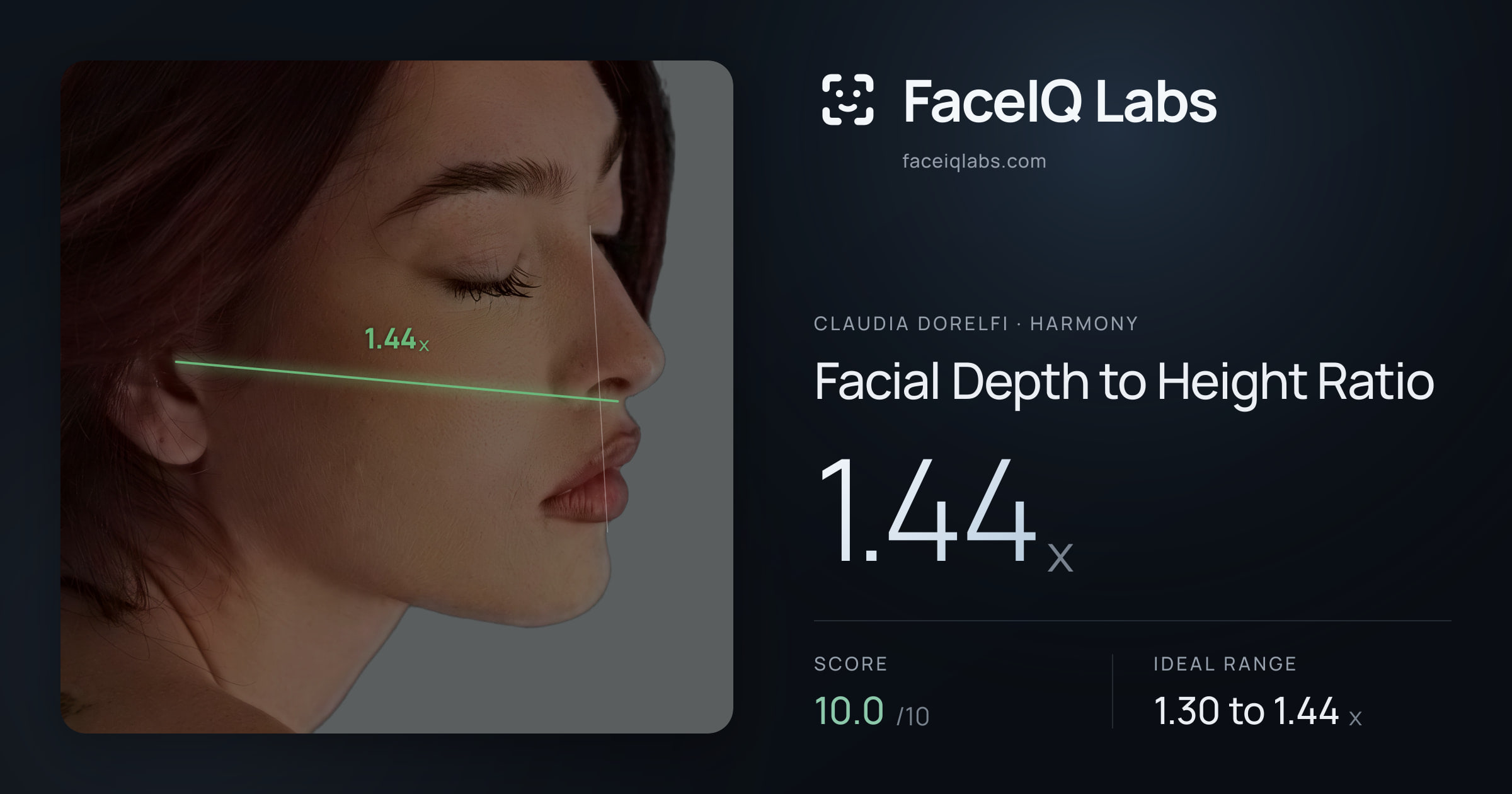This screenshot has height=794, width=1512.
Task: Click the FaceIQ Labs face-scan logo icon
Action: 847,100
